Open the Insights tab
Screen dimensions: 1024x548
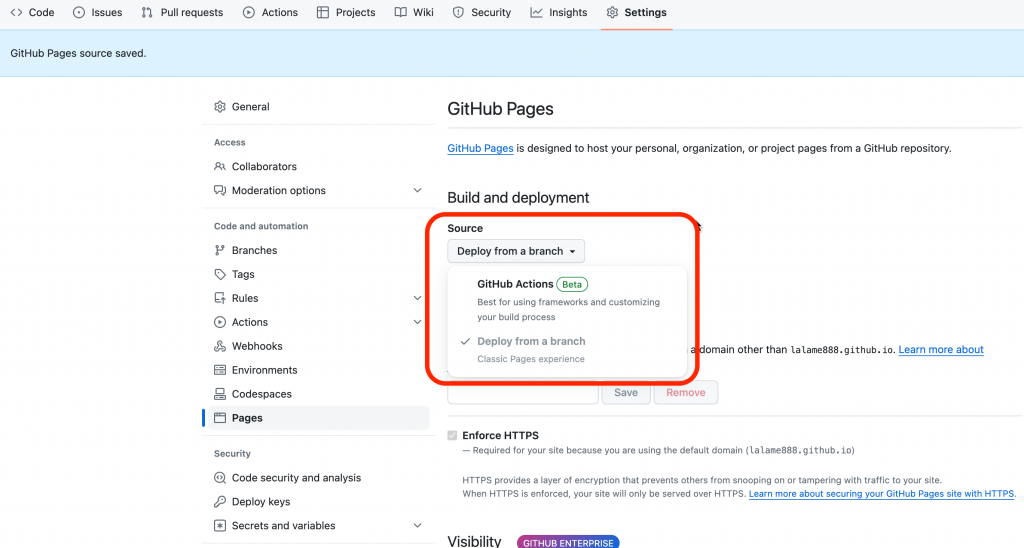point(558,12)
